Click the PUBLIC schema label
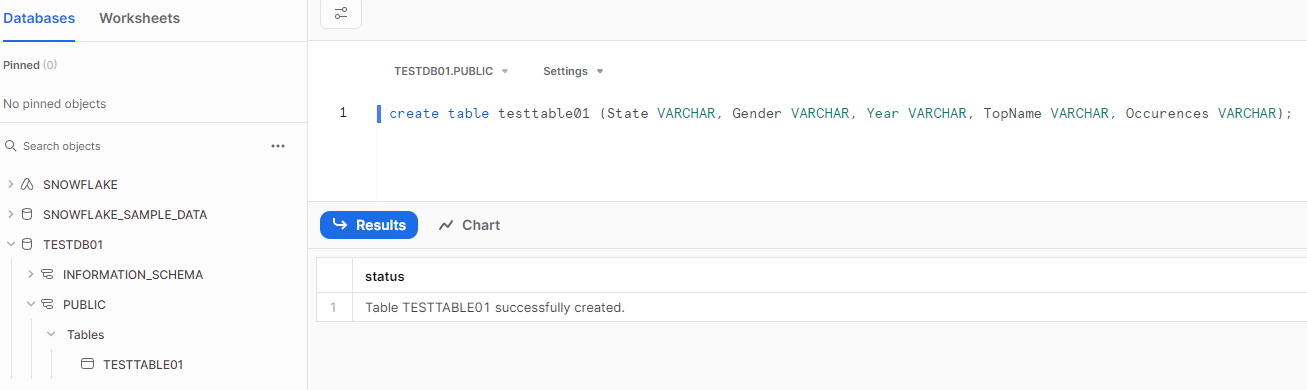Viewport: 1307px width, 390px height. [x=84, y=305]
